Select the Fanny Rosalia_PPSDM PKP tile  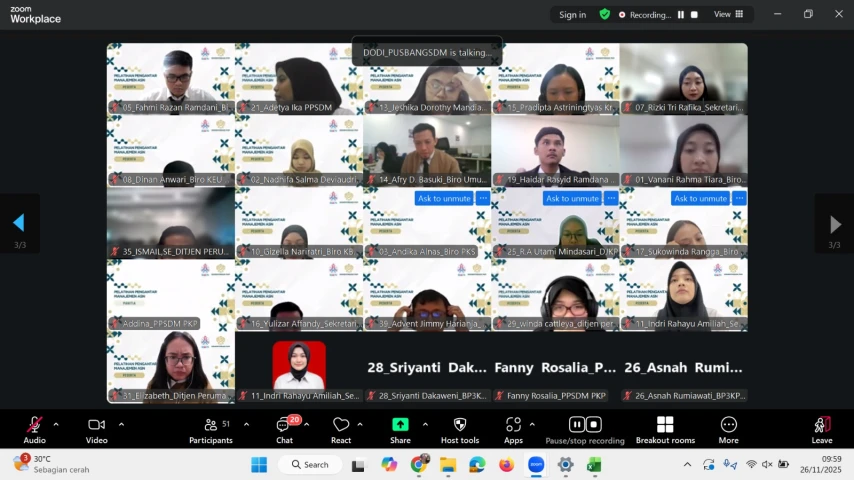click(555, 368)
